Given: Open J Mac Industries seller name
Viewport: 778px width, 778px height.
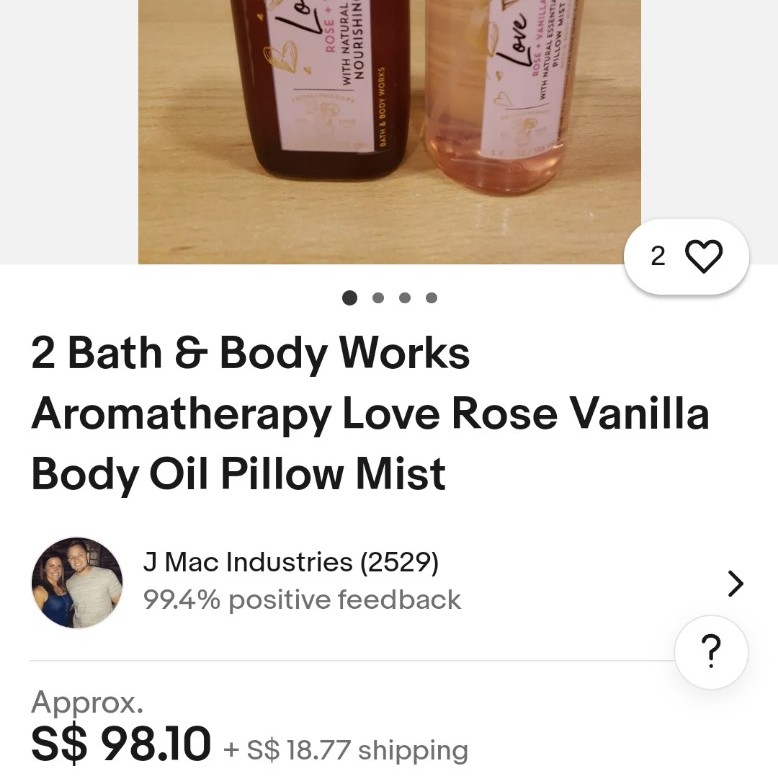Looking at the screenshot, I should click(248, 562).
